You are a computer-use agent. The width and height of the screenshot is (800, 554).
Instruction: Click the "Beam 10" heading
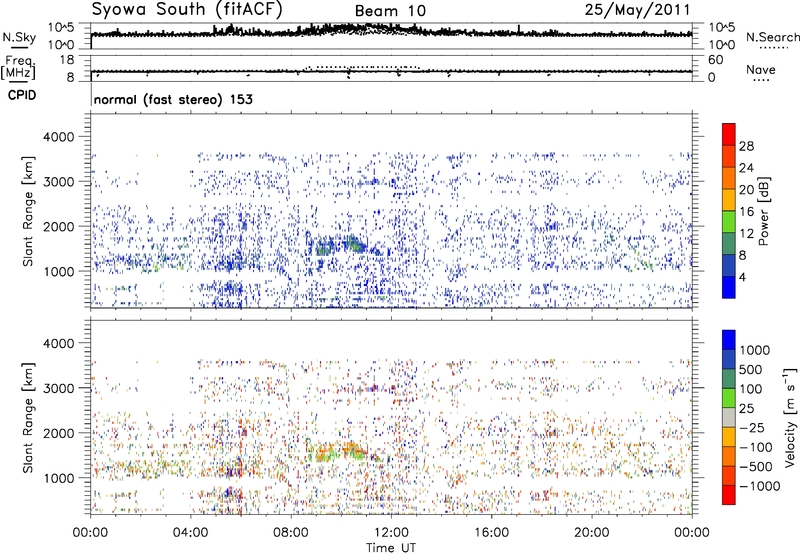click(390, 11)
